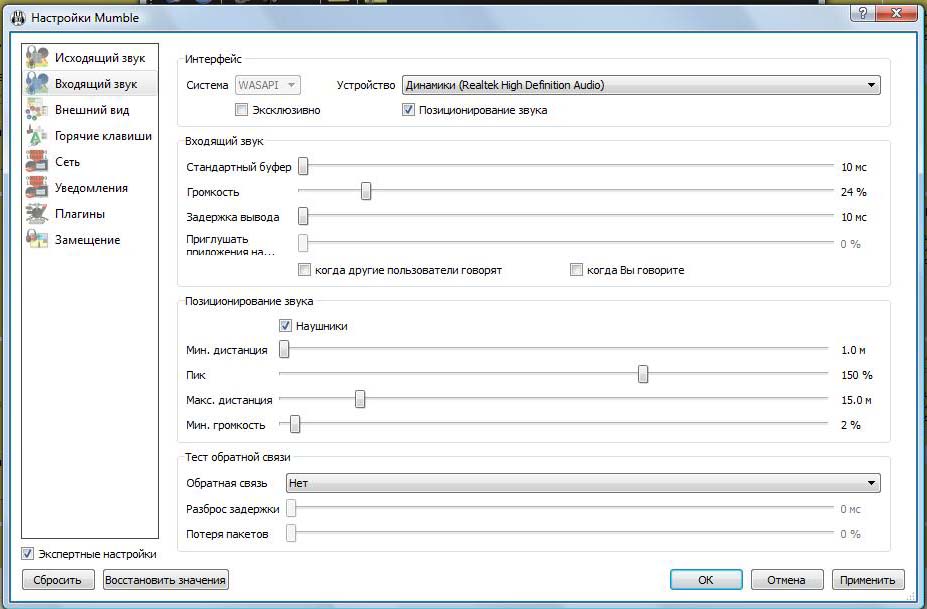Open the Плагины section icon
This screenshot has height=609, width=927.
pos(37,214)
